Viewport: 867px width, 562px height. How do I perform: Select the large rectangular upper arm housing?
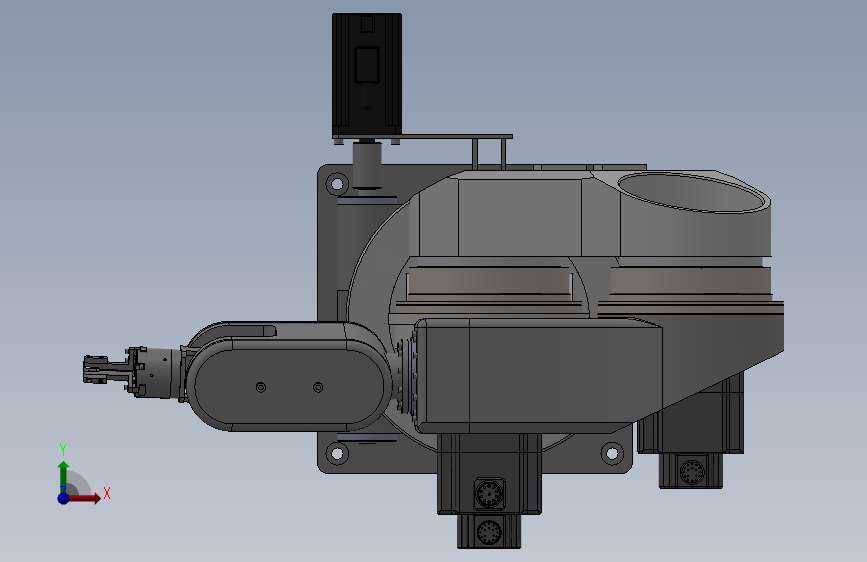click(538, 376)
